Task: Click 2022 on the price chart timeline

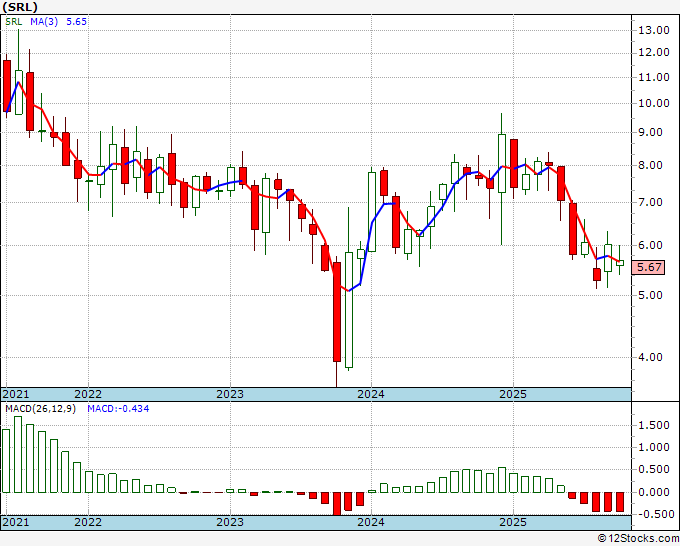Action: (x=88, y=394)
